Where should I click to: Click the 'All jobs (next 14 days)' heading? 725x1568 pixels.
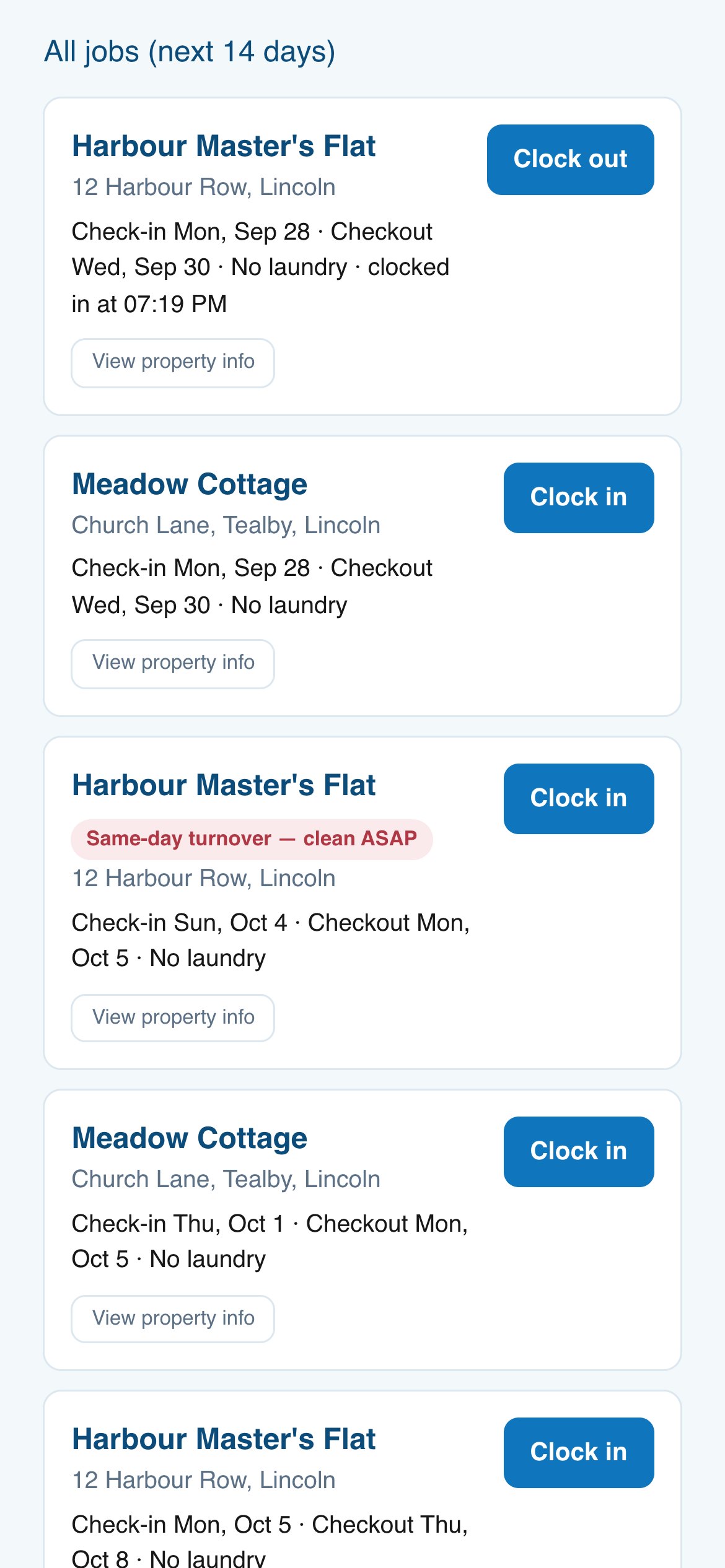(x=190, y=51)
